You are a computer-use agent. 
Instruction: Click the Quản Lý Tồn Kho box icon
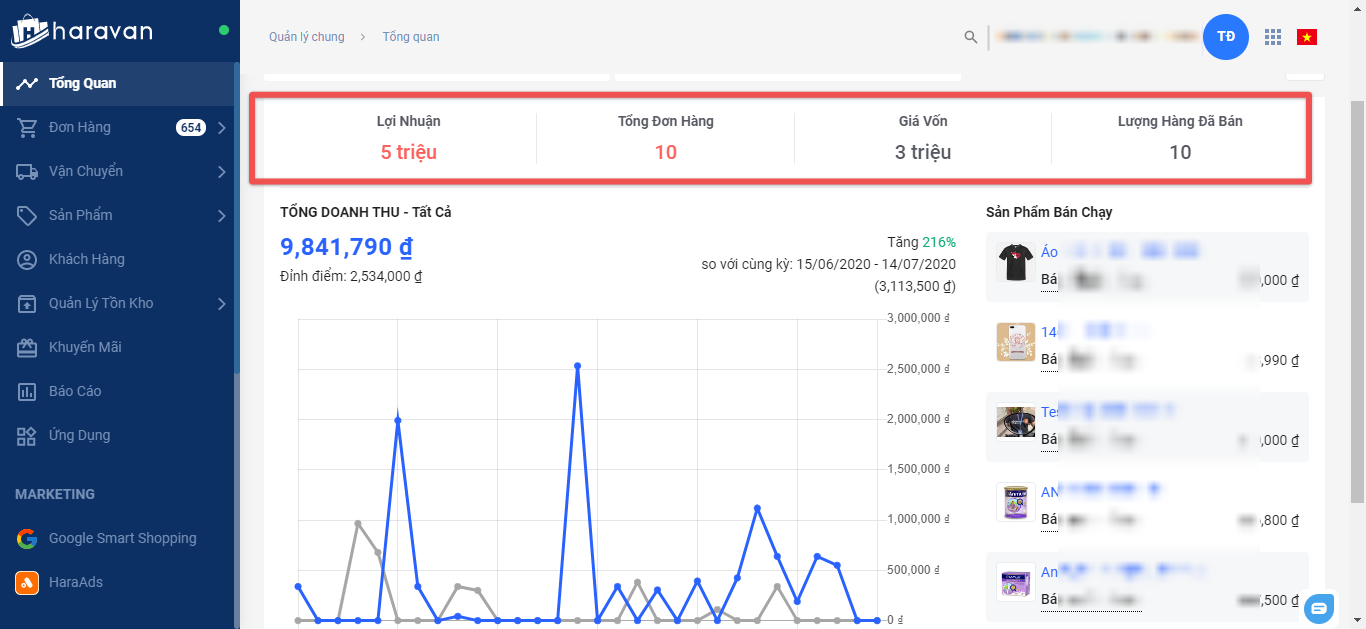pos(27,304)
